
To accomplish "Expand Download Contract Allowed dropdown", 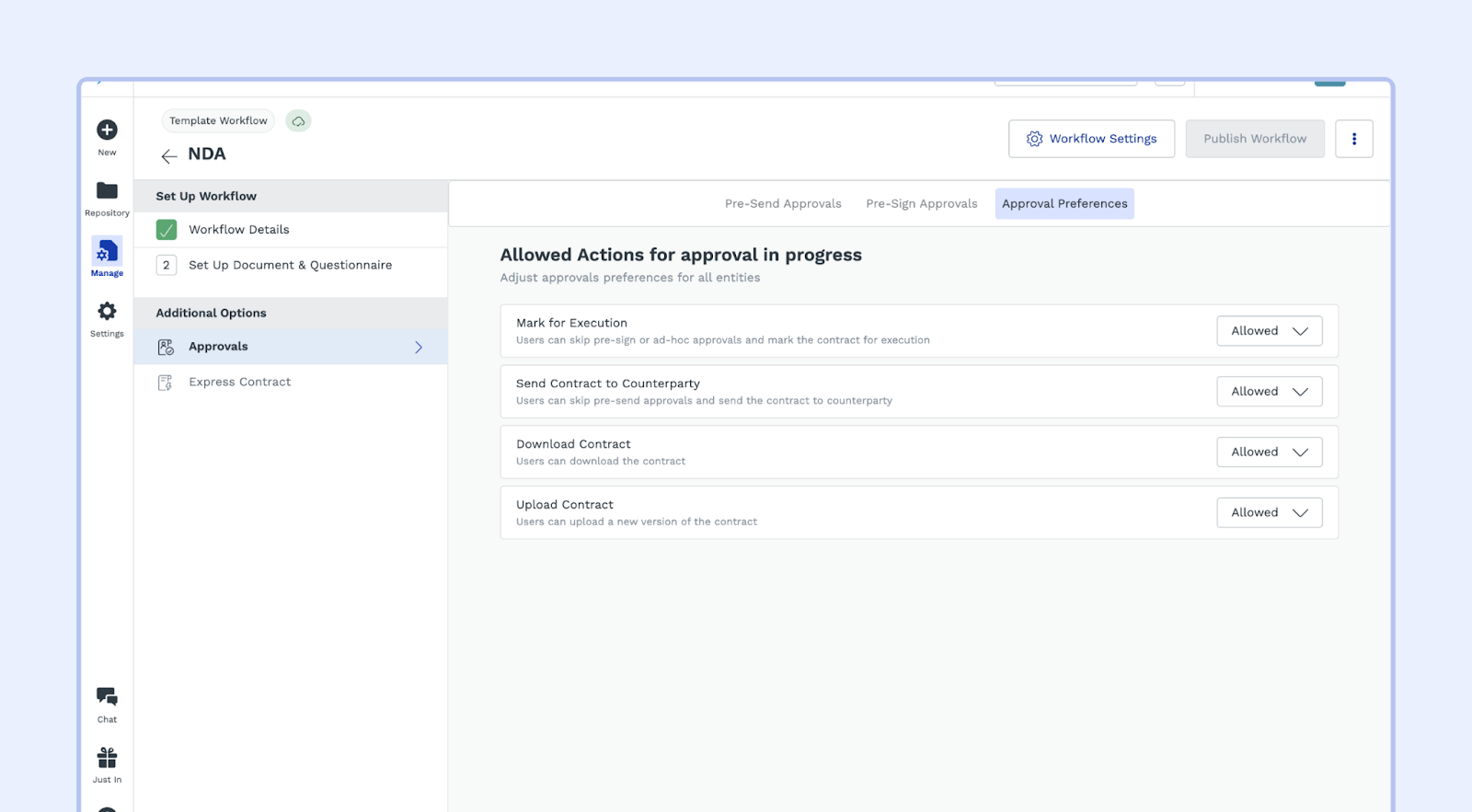I will (x=1269, y=452).
